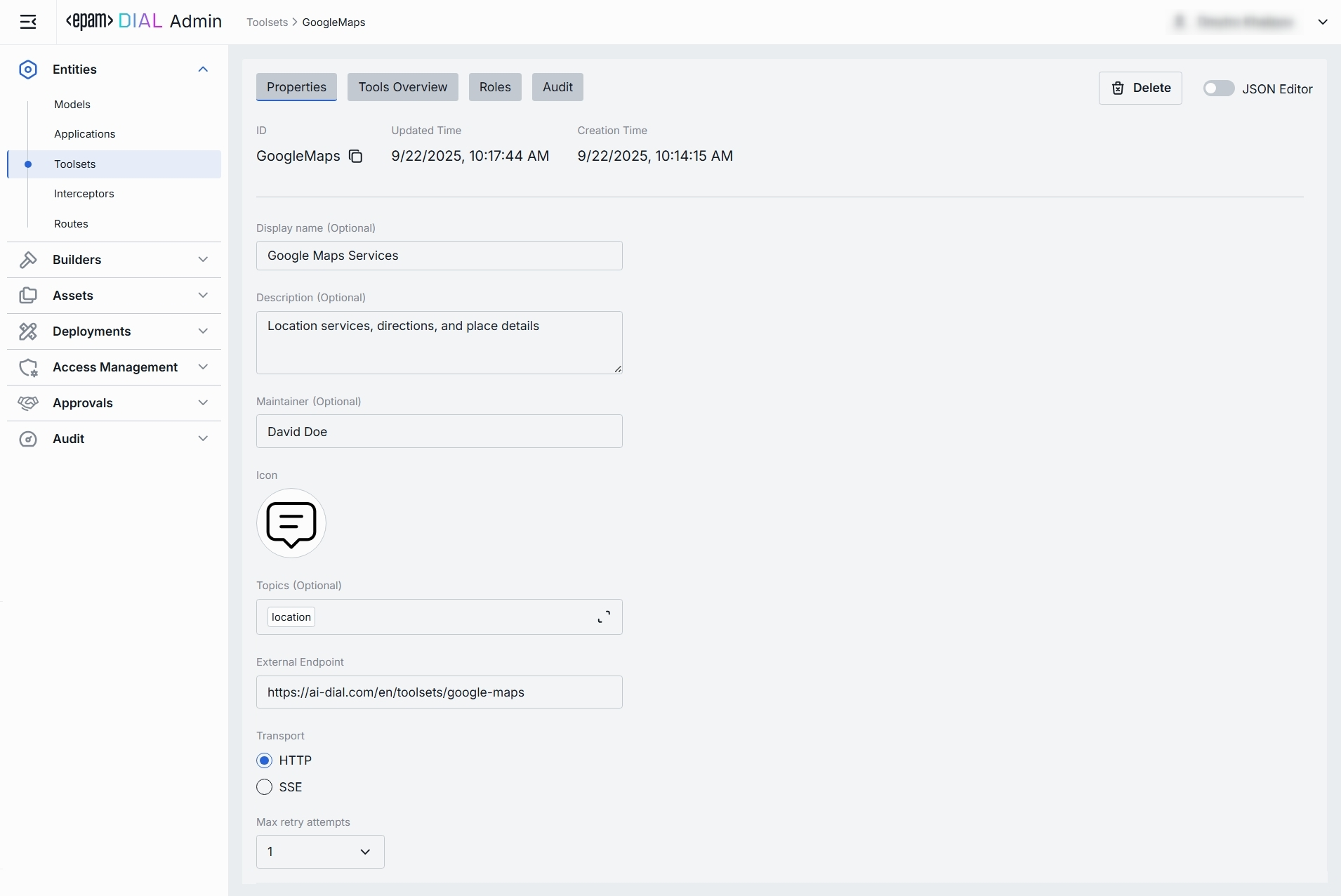Click the Access Management label

click(115, 367)
